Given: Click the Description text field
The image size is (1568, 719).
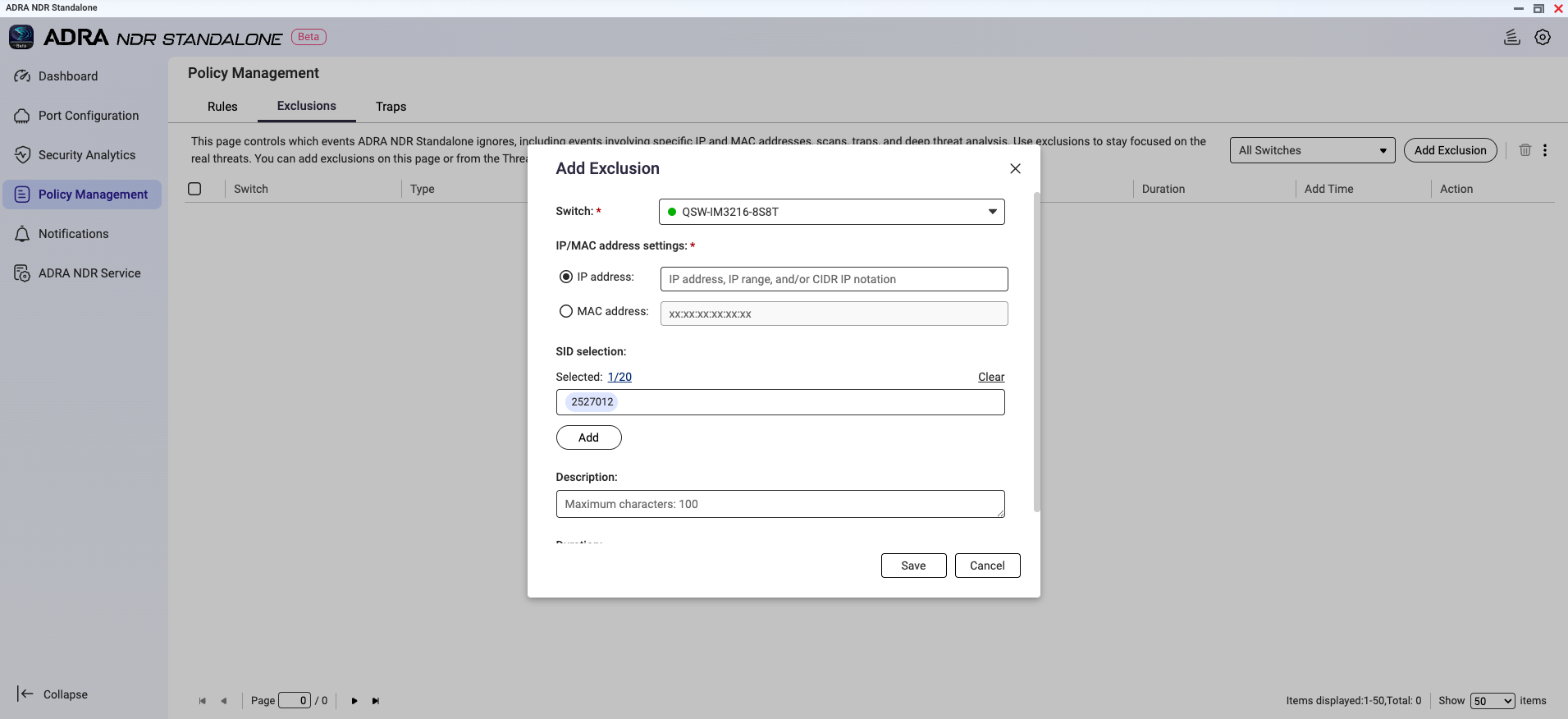Looking at the screenshot, I should tap(779, 504).
